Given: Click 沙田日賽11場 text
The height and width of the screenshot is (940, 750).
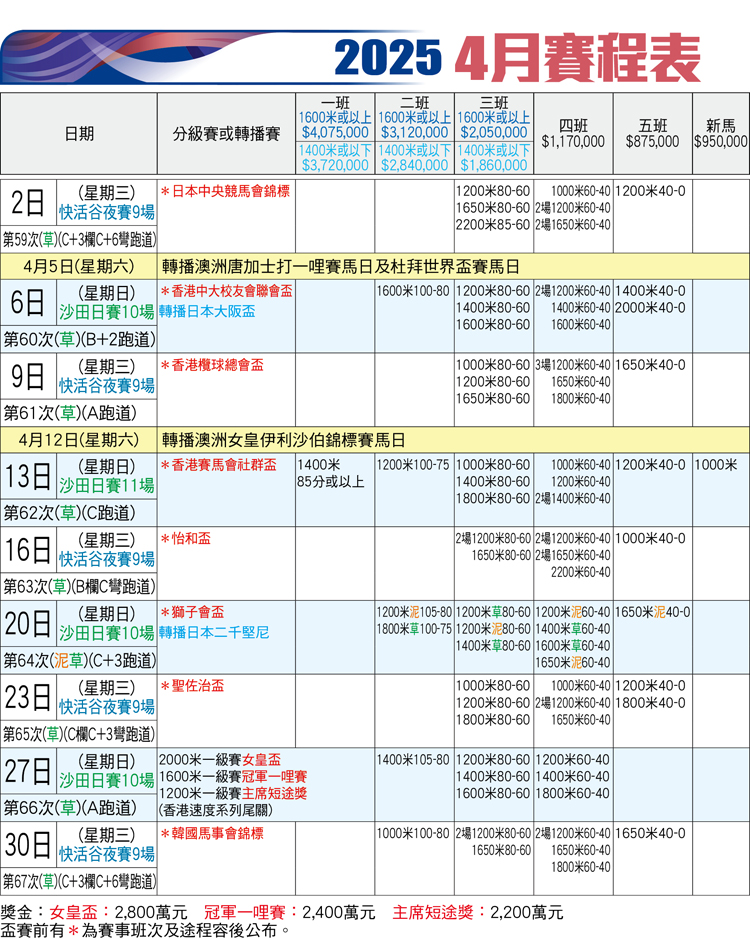Looking at the screenshot, I should [x=107, y=486].
